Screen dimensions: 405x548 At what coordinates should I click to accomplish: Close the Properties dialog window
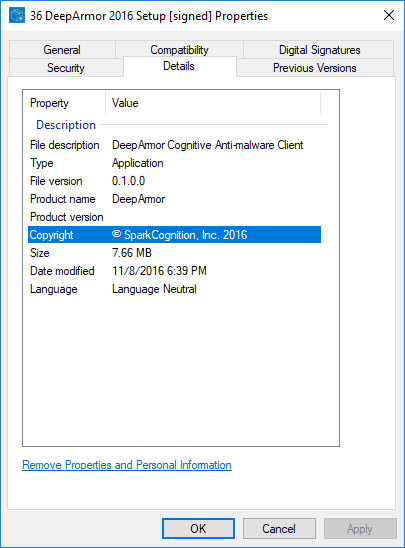tap(389, 15)
